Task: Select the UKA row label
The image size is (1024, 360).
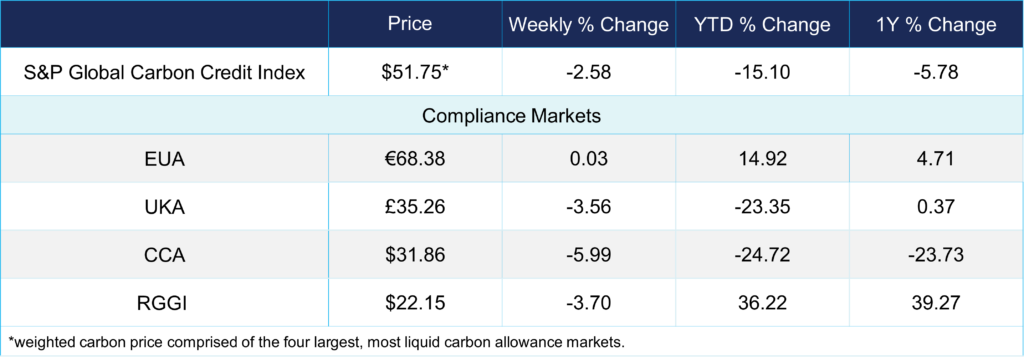Action: (x=165, y=208)
